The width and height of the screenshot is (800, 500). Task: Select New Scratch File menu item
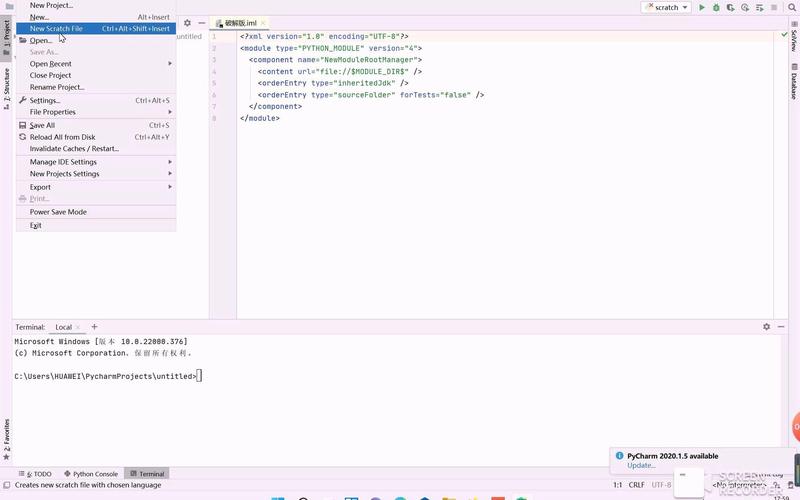pos(96,29)
